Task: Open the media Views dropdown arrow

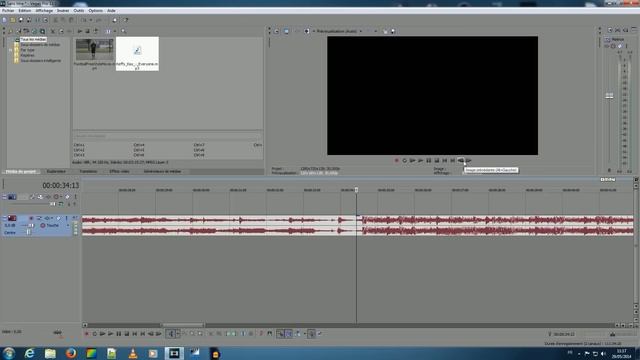Action: (x=115, y=31)
